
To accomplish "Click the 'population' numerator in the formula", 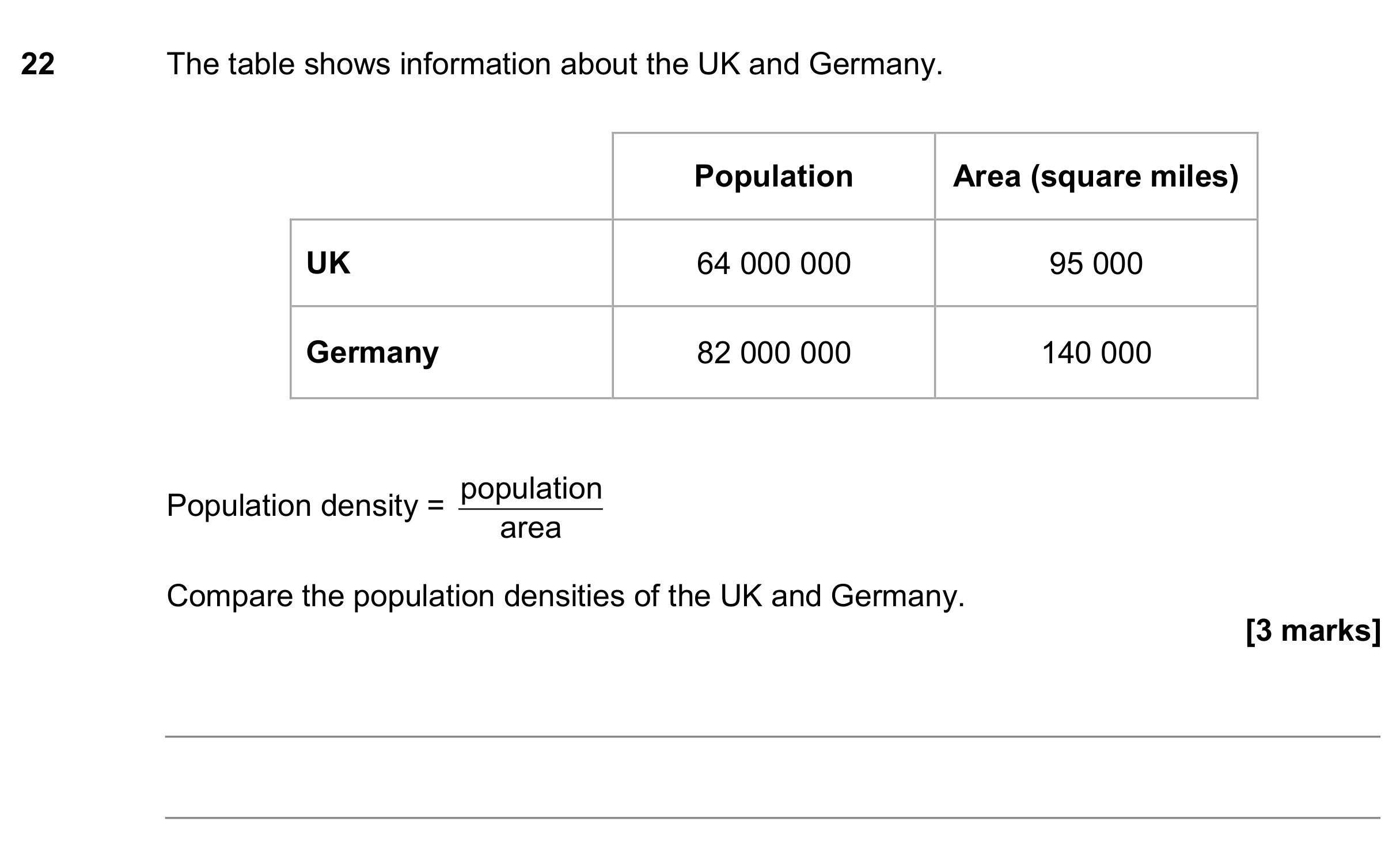I will [x=531, y=489].
